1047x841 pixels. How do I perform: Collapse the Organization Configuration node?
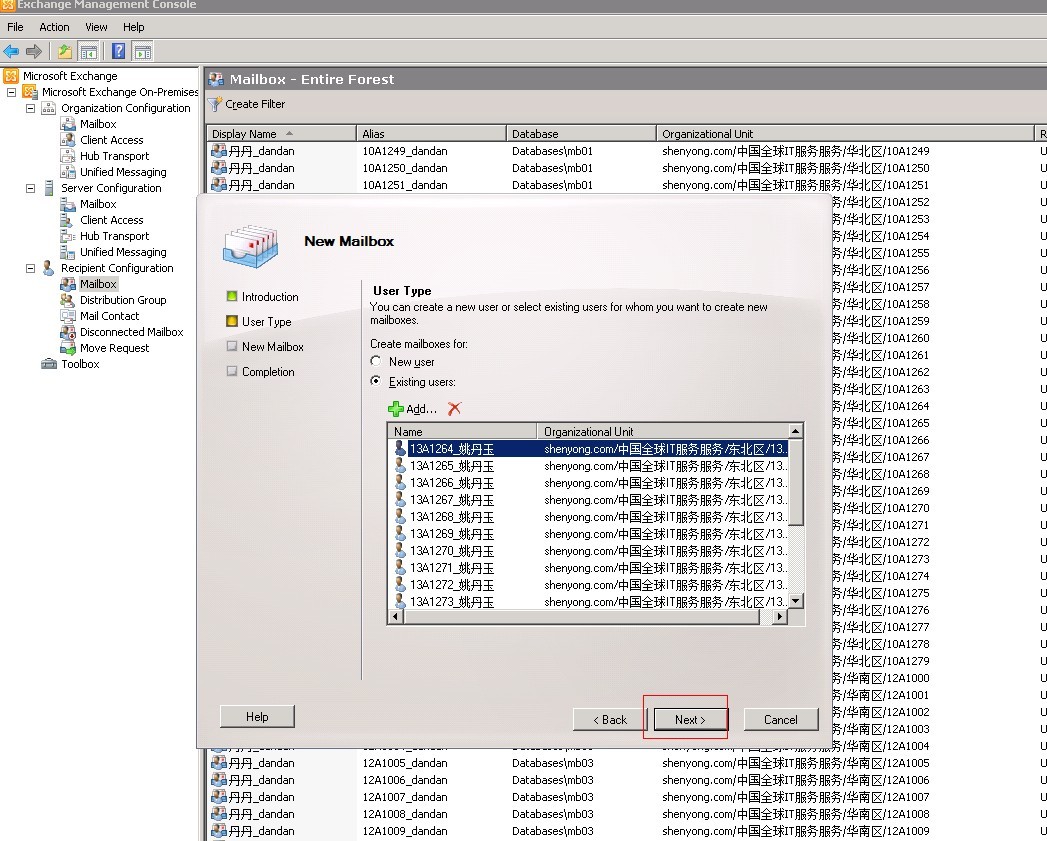pyautogui.click(x=30, y=108)
